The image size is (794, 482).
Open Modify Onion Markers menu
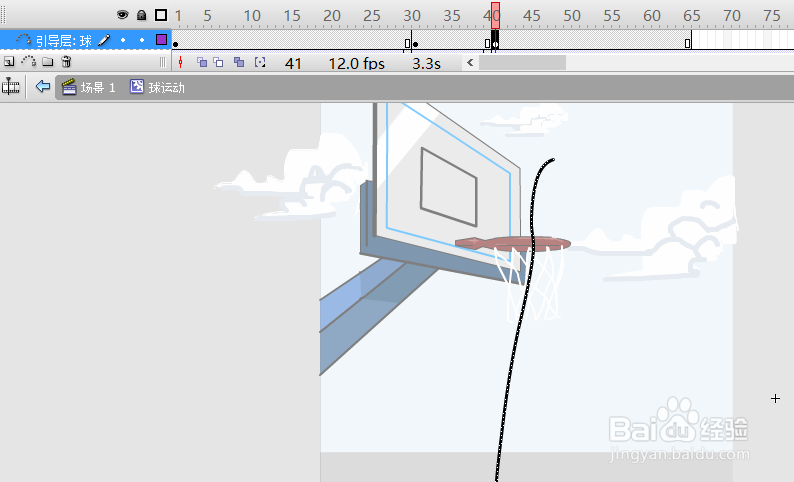point(260,62)
